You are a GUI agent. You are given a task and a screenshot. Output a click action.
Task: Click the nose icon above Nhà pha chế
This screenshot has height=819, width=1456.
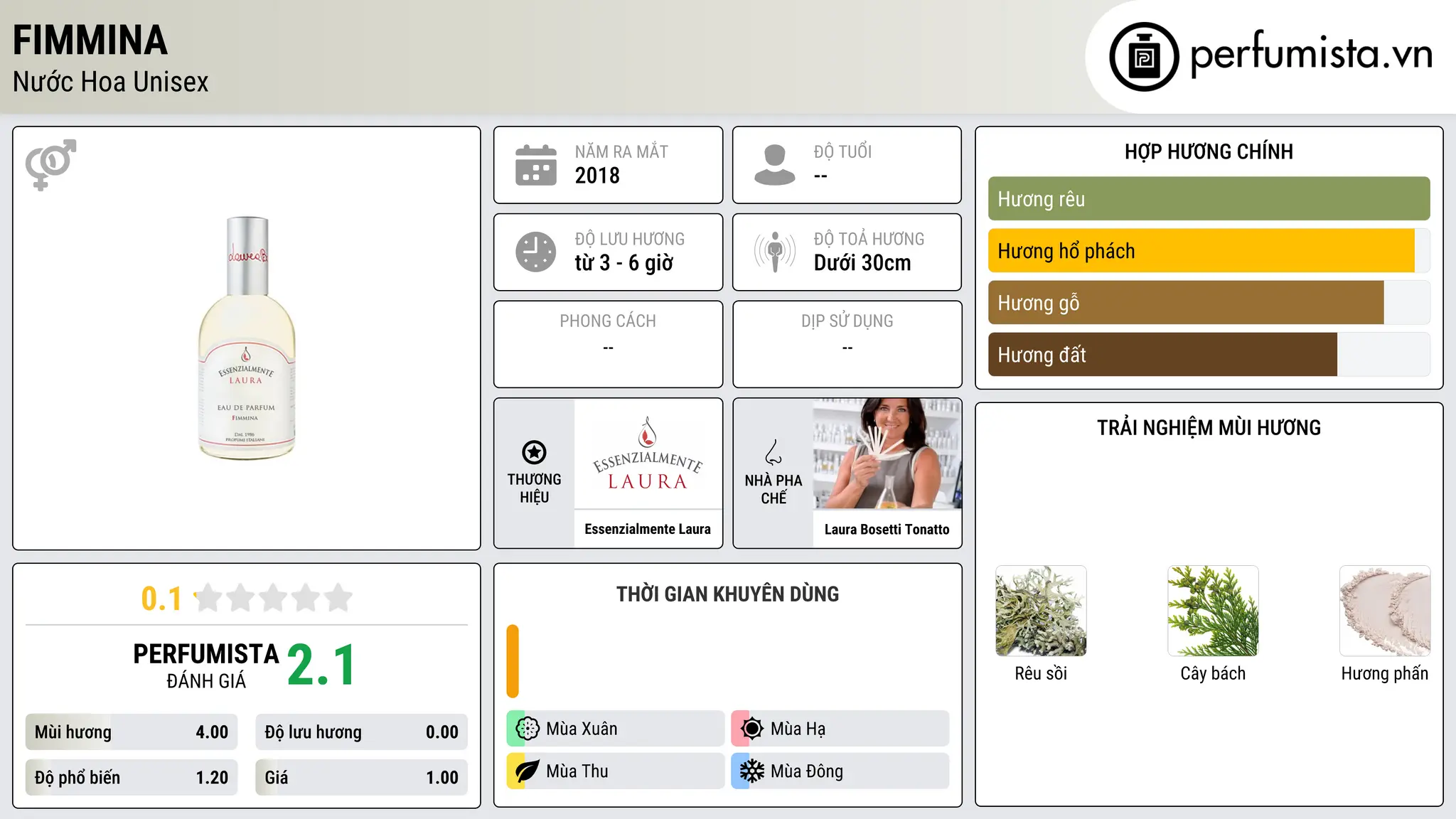773,452
